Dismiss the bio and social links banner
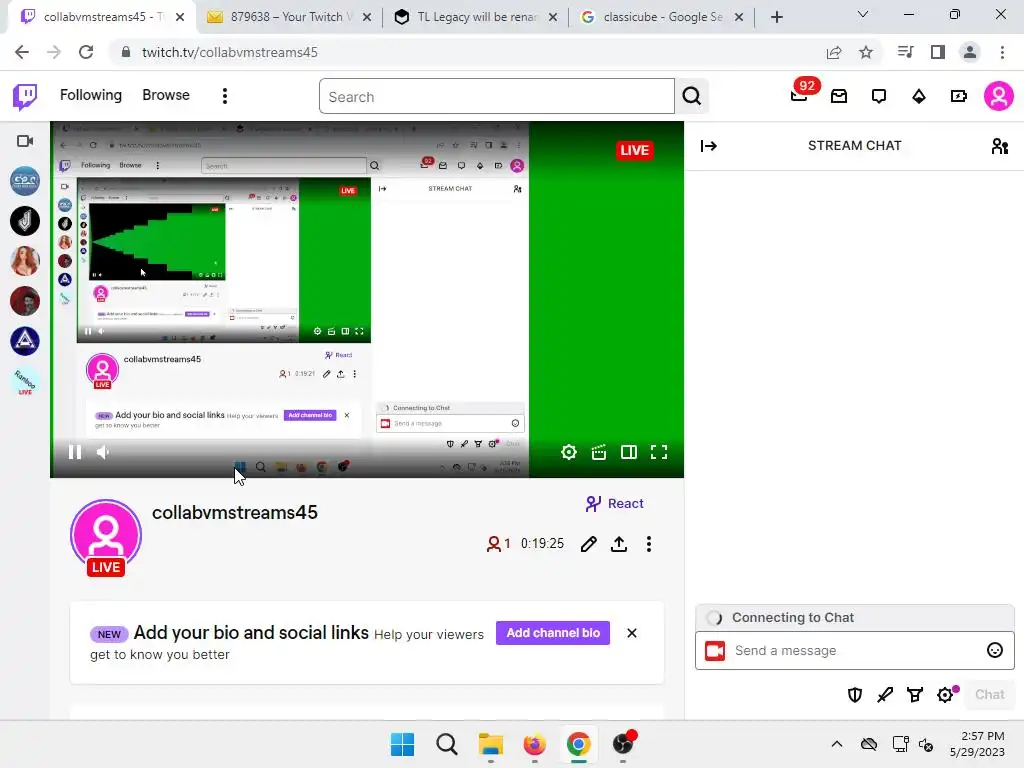The width and height of the screenshot is (1024, 768). (632, 633)
